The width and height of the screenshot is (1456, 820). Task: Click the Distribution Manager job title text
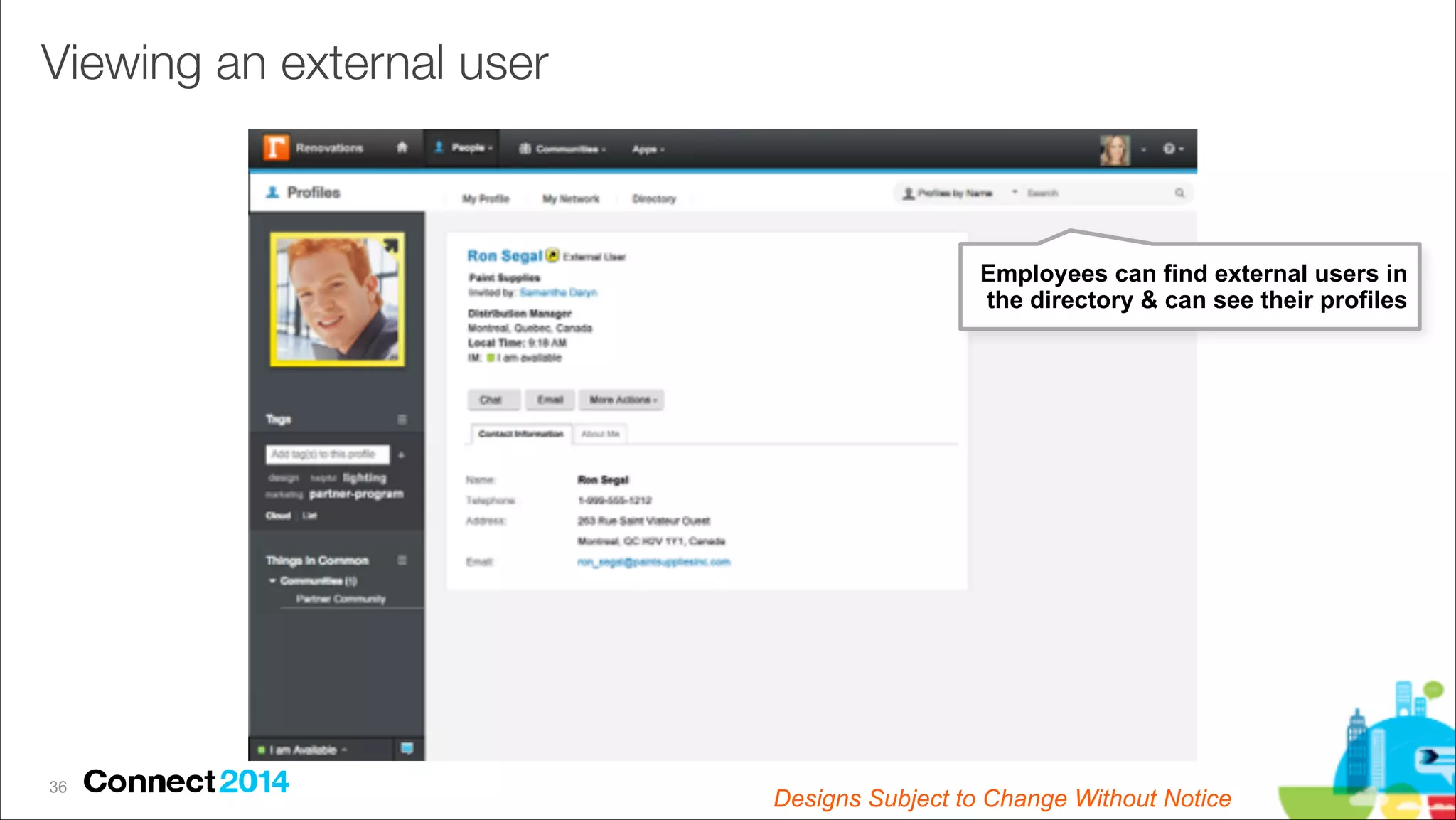[520, 314]
